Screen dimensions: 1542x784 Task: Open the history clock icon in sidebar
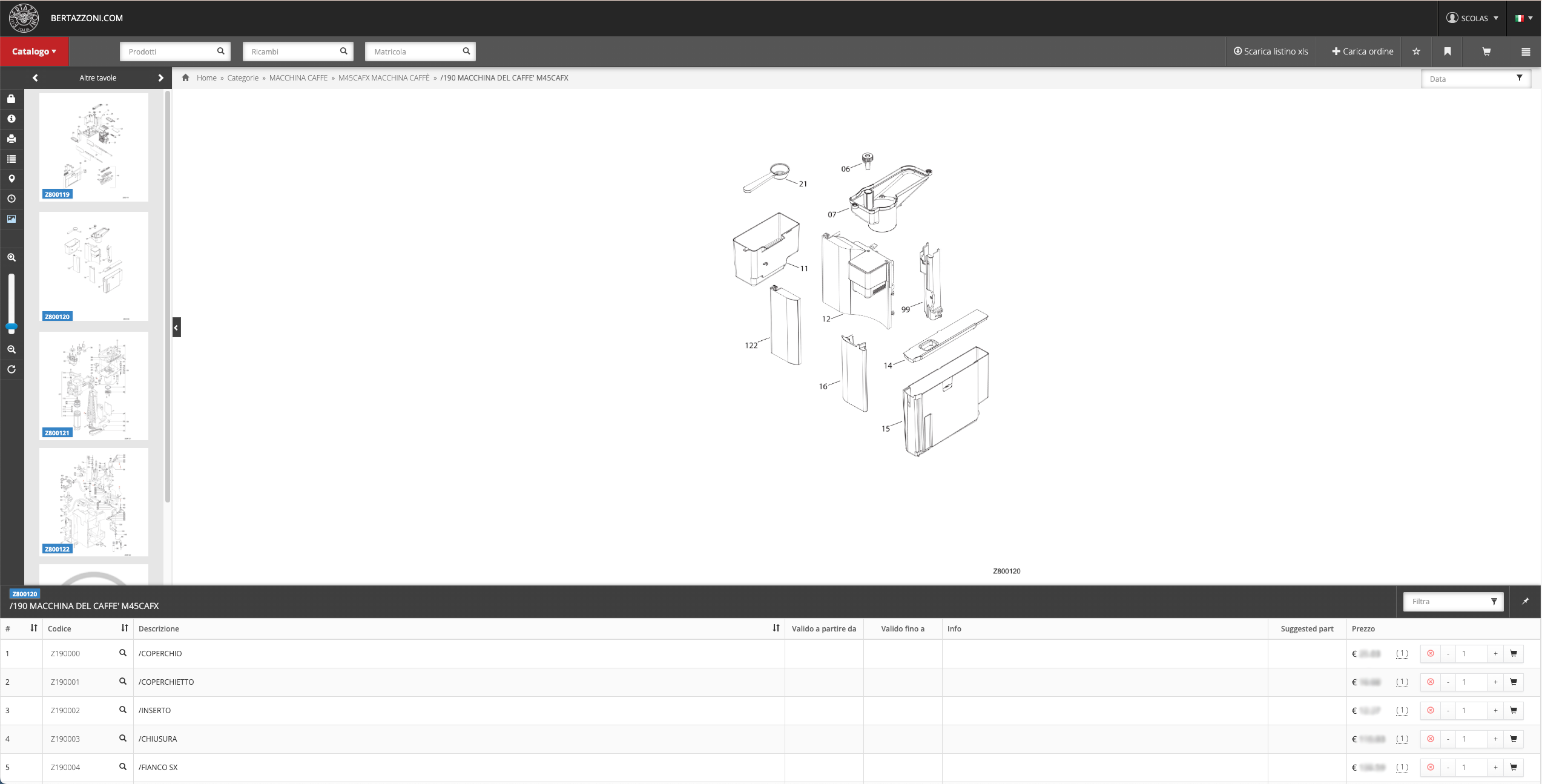(12, 199)
